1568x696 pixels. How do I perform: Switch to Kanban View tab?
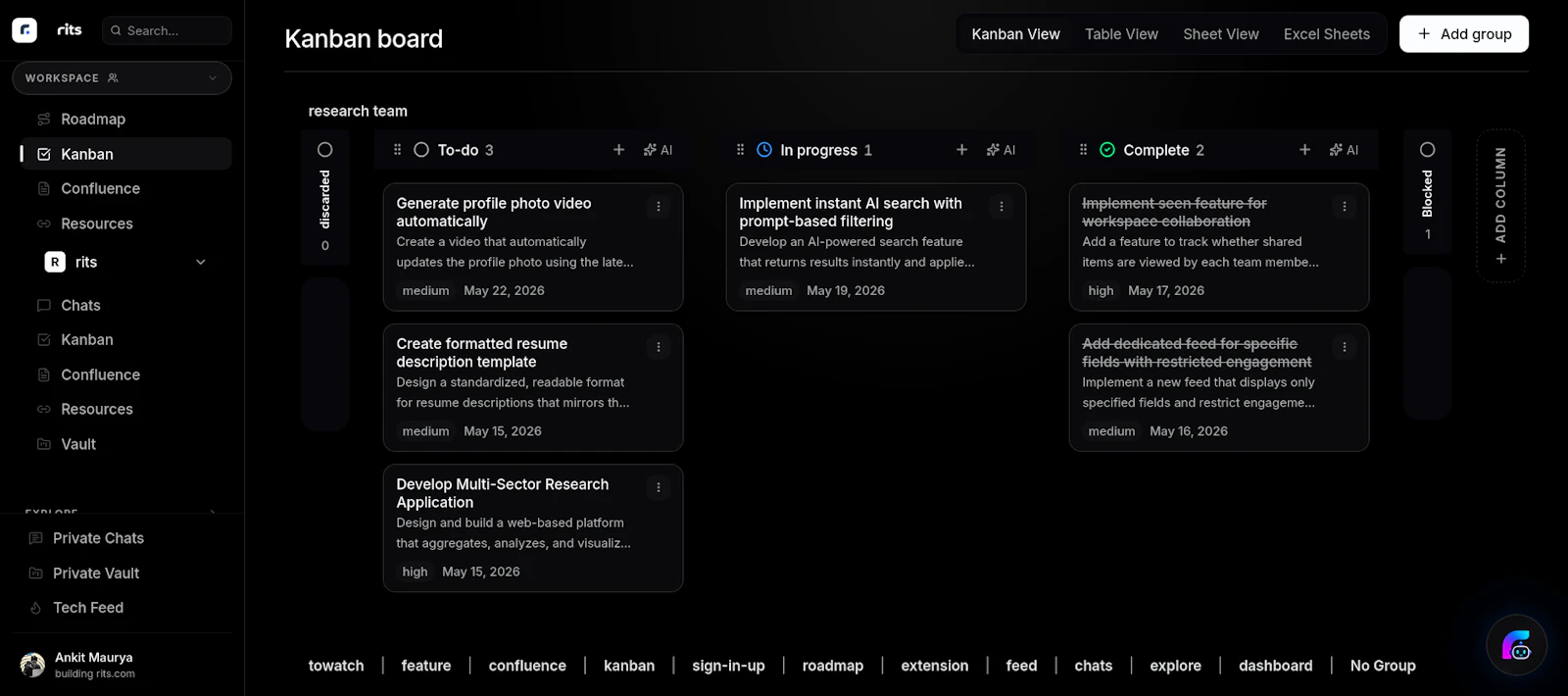coord(1015,34)
